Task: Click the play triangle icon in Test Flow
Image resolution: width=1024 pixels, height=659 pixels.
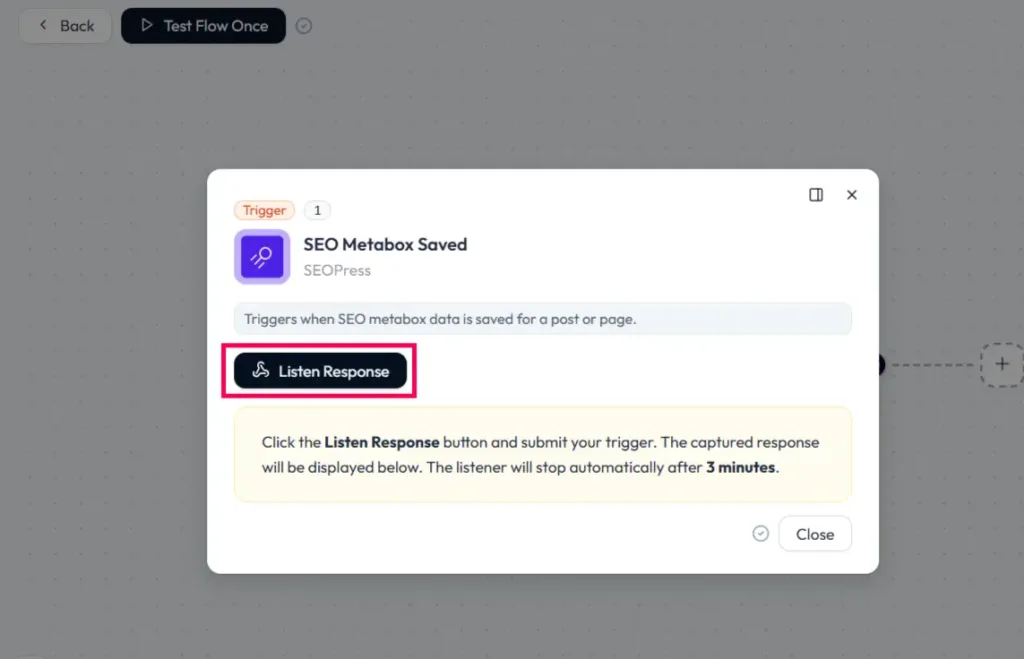Action: click(147, 25)
